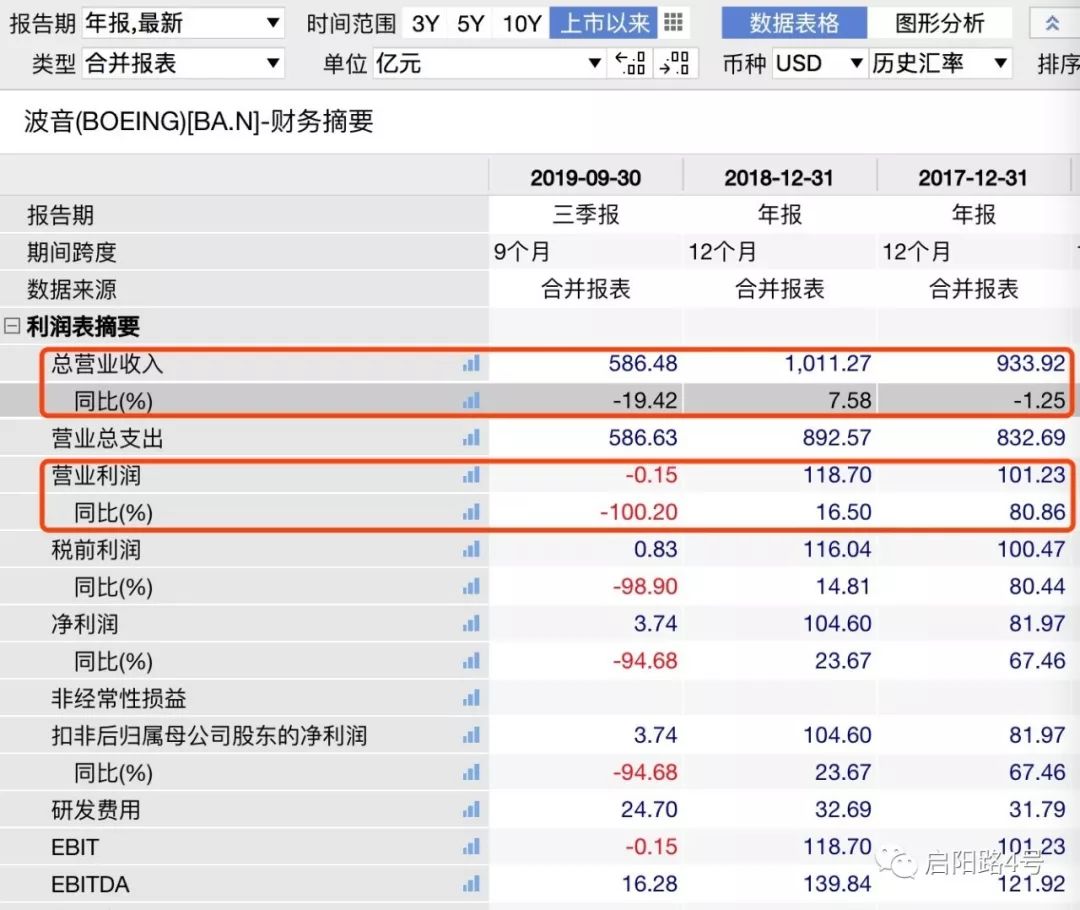Screen dimensions: 1080x910
Task: Collapse the toolbar with double-chevron button
Action: tap(1052, 24)
